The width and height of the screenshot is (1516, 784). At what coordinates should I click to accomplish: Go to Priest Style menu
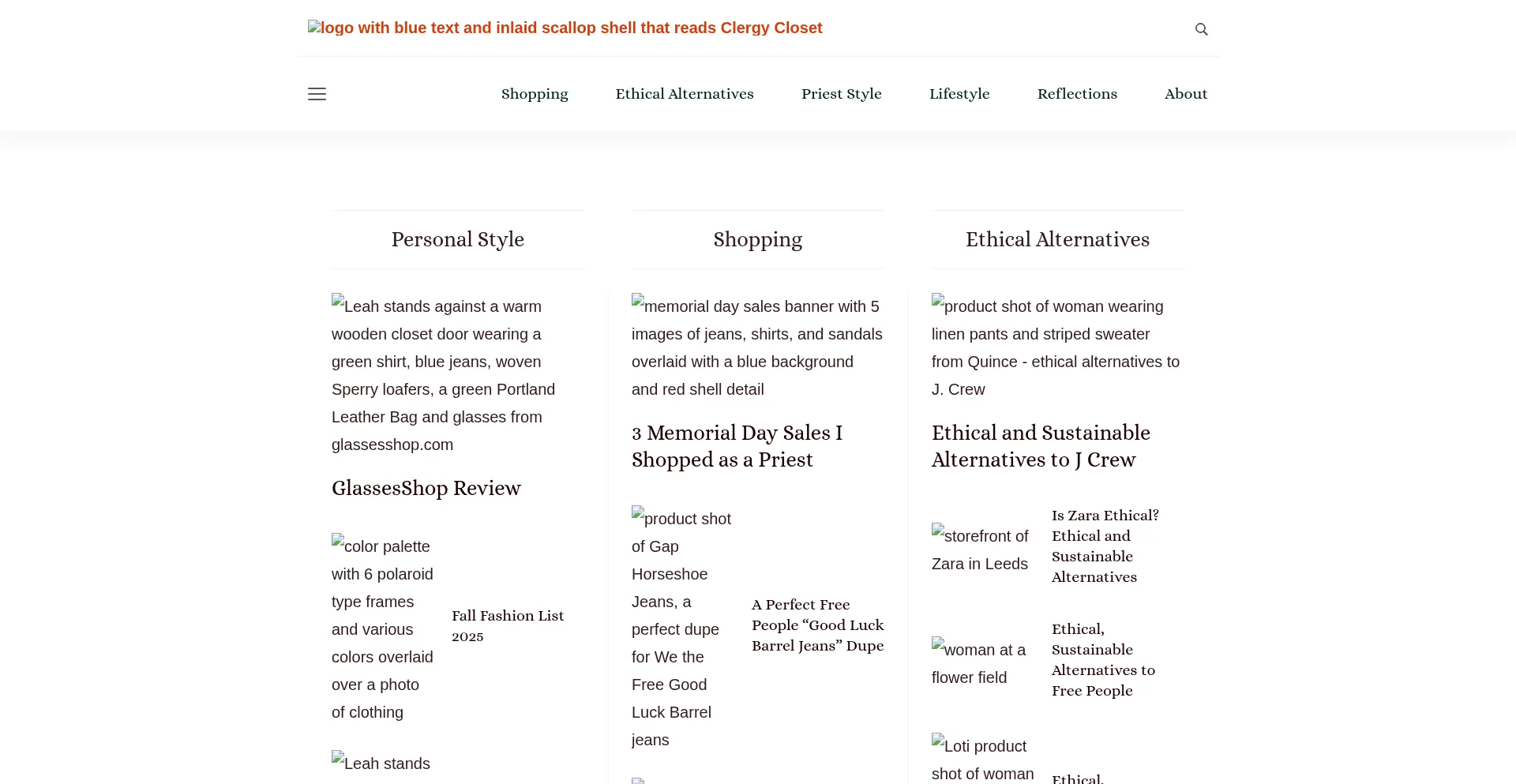[841, 94]
